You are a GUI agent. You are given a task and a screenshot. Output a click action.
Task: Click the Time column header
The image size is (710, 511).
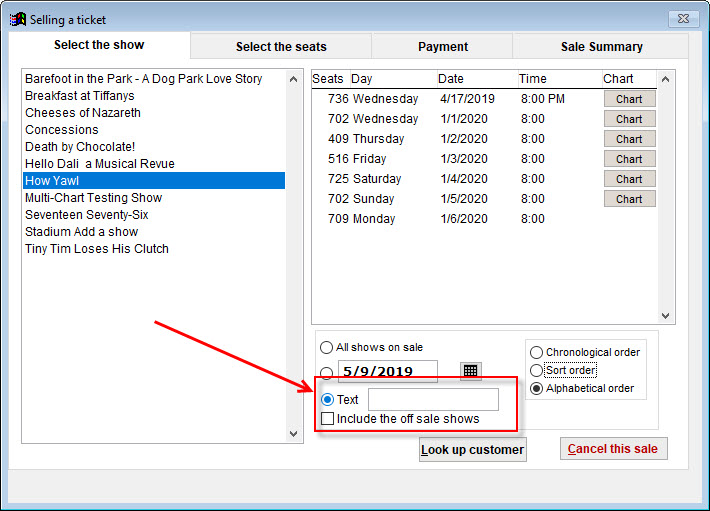[x=560, y=79]
